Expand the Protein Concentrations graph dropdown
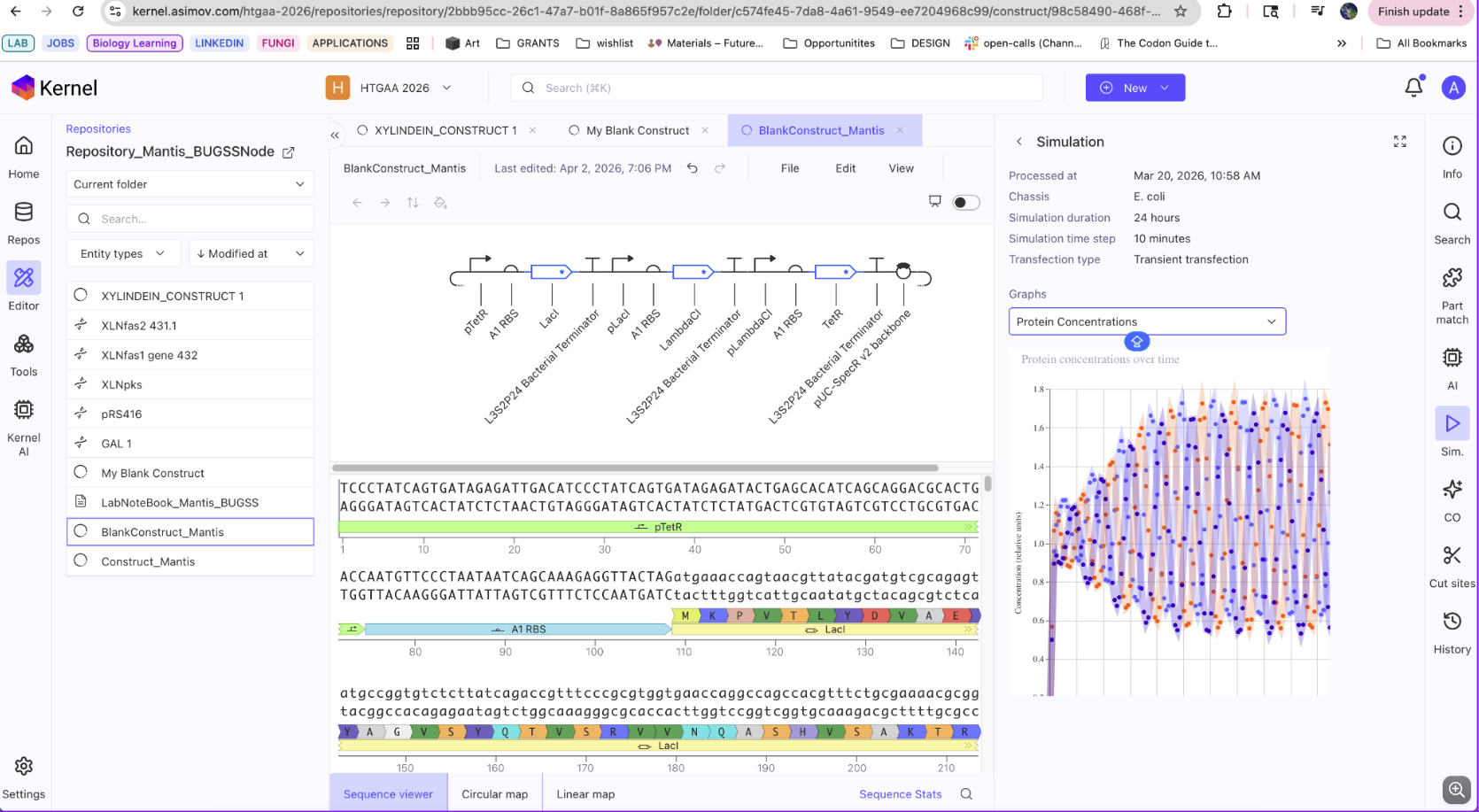 [x=1147, y=321]
